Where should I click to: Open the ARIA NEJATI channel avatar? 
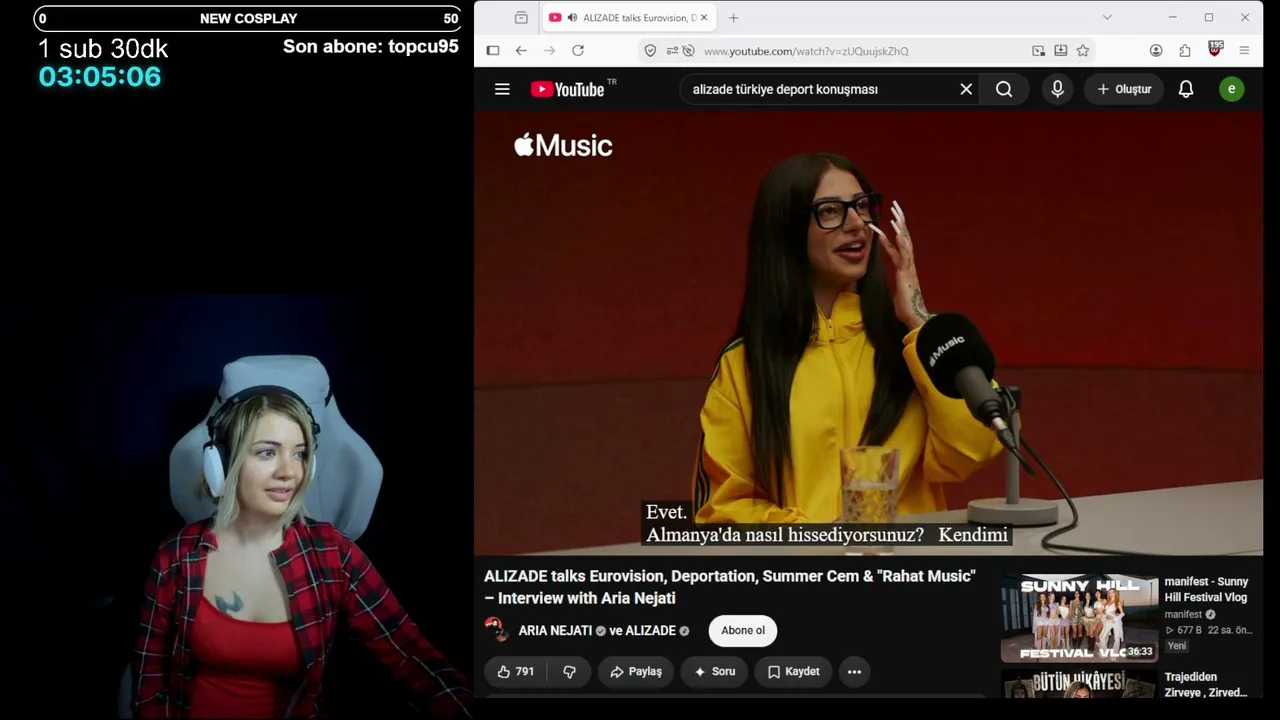(497, 631)
